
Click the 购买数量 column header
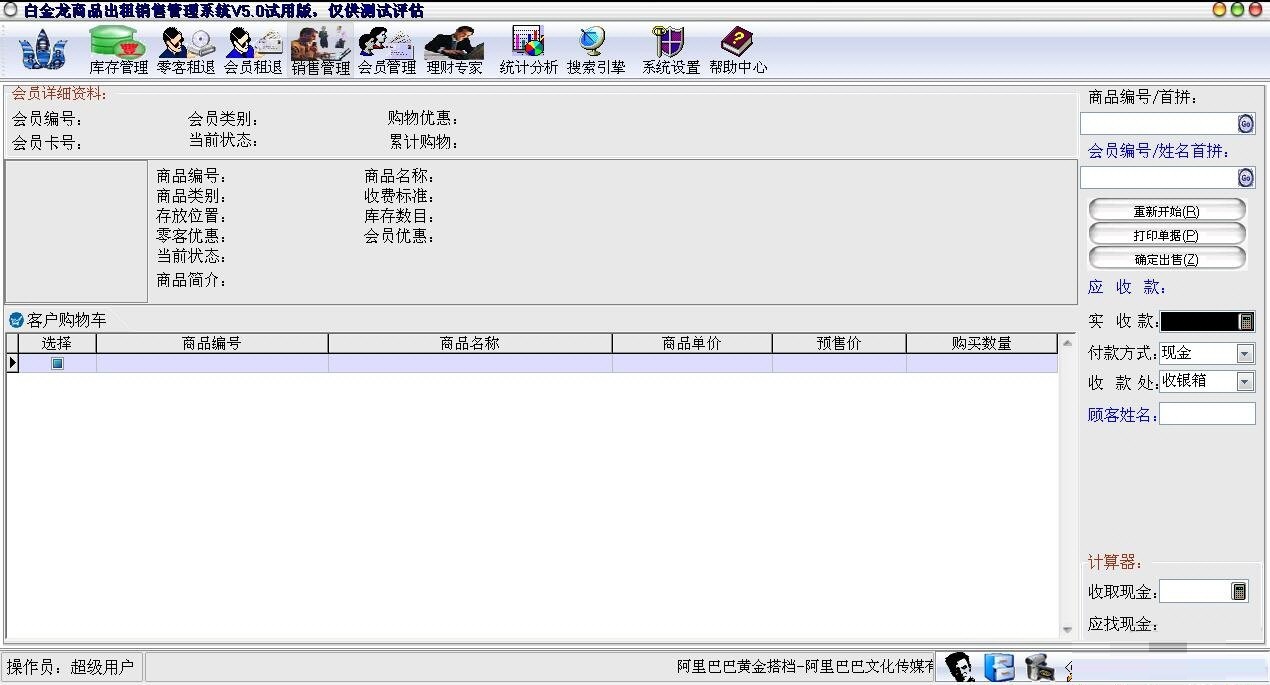coord(982,343)
